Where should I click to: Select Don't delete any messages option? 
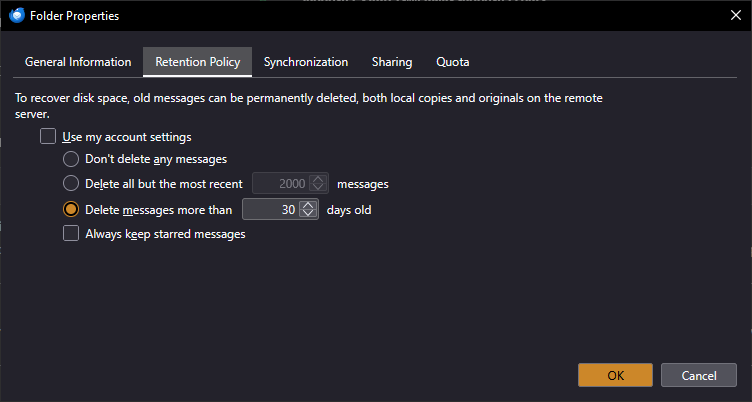(71, 159)
